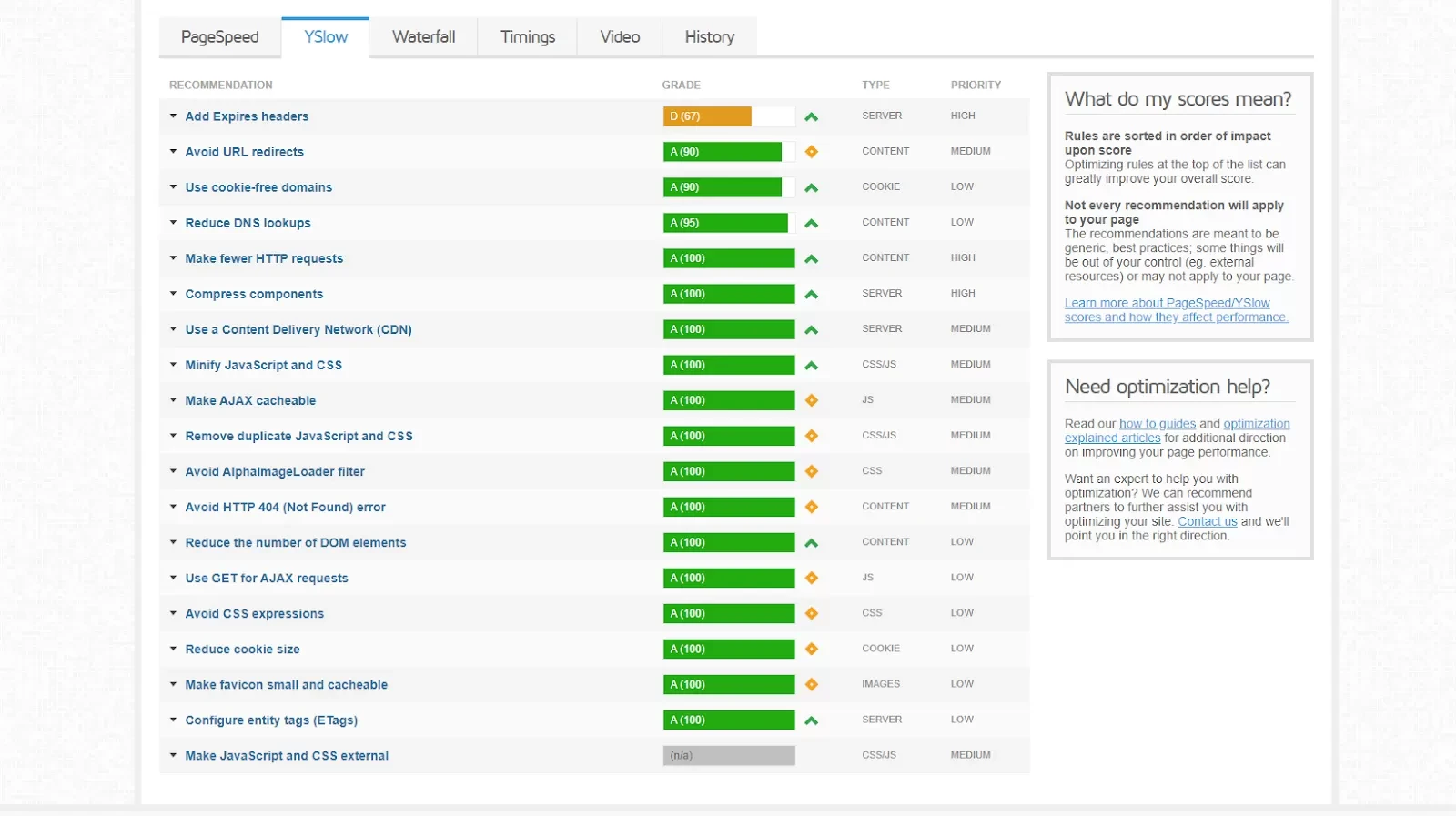1456x816 pixels.
Task: Click diamond icon for Make favicon small and cacheable
Action: pyautogui.click(x=812, y=684)
